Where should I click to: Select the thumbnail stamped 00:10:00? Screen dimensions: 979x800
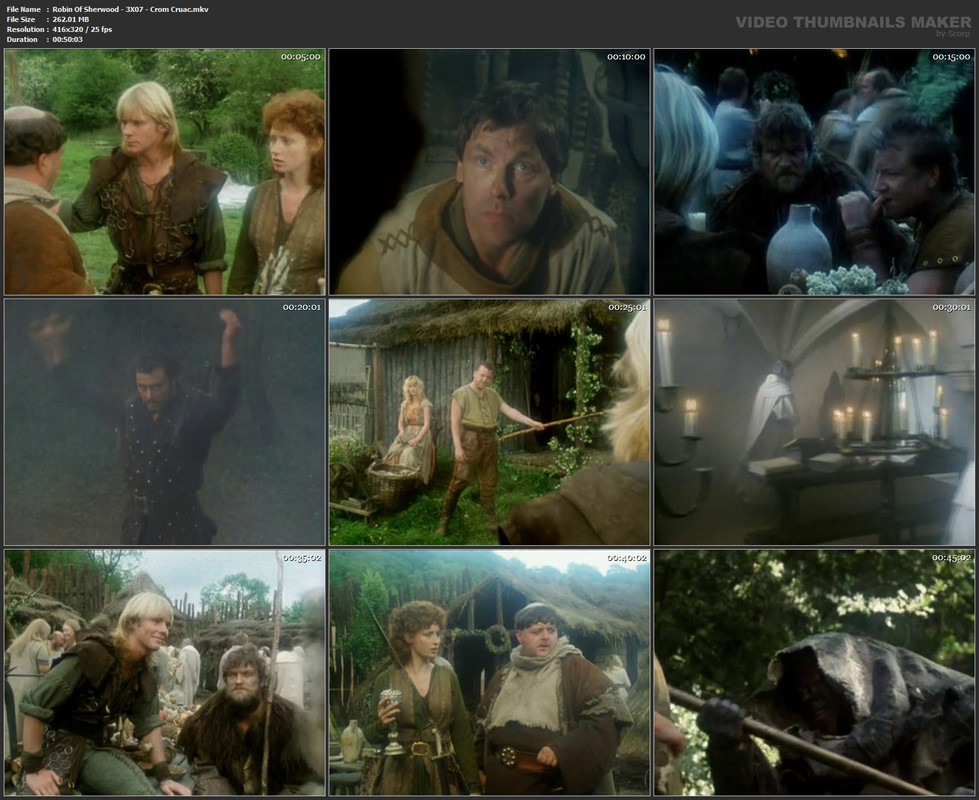(490, 172)
